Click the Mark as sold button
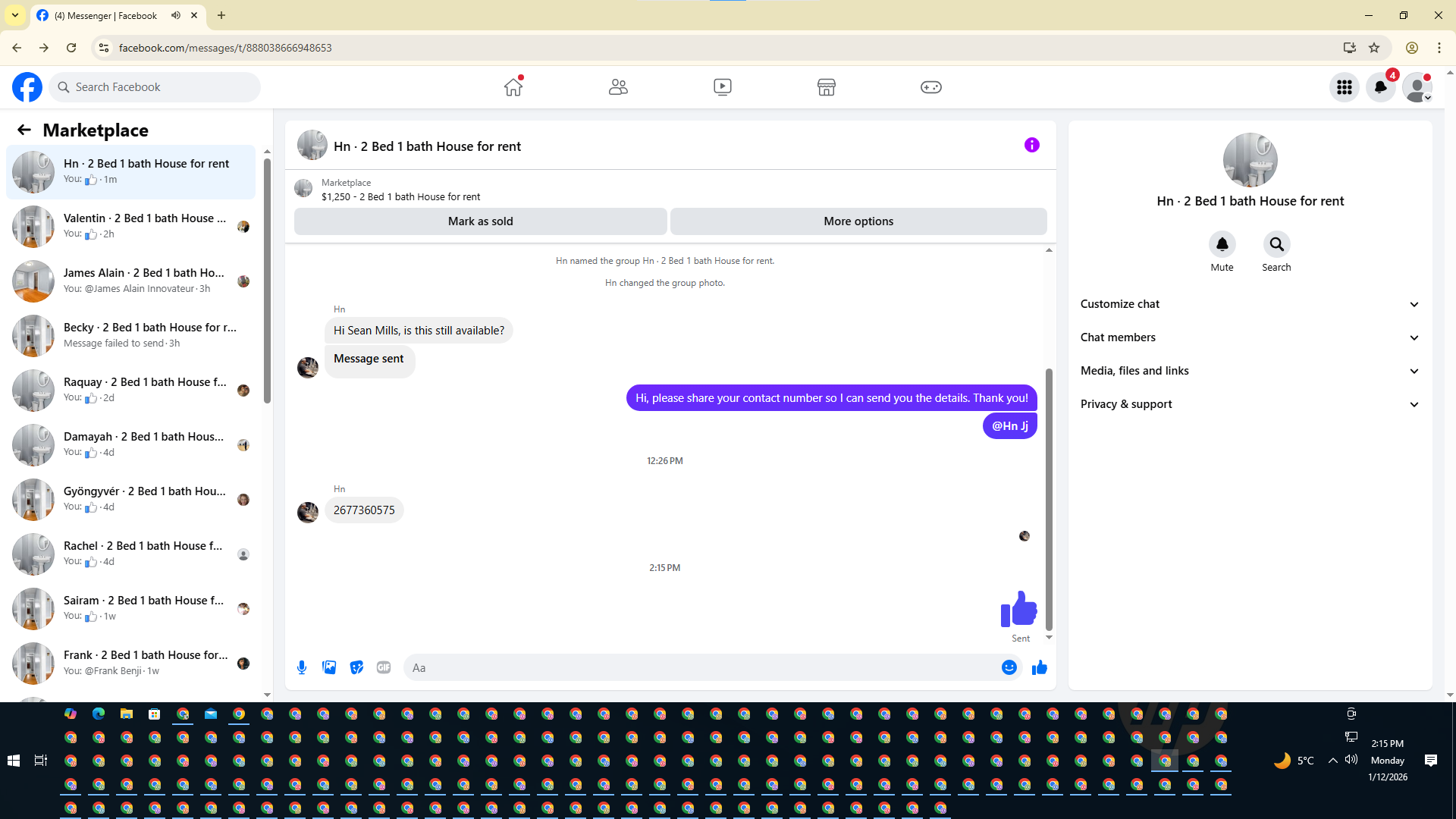The height and width of the screenshot is (819, 1456). pyautogui.click(x=480, y=221)
